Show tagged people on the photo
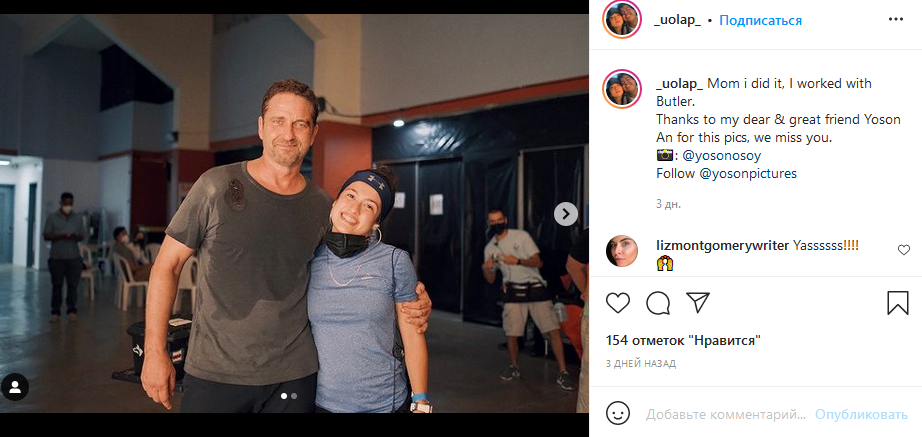The image size is (922, 437). click(15, 387)
